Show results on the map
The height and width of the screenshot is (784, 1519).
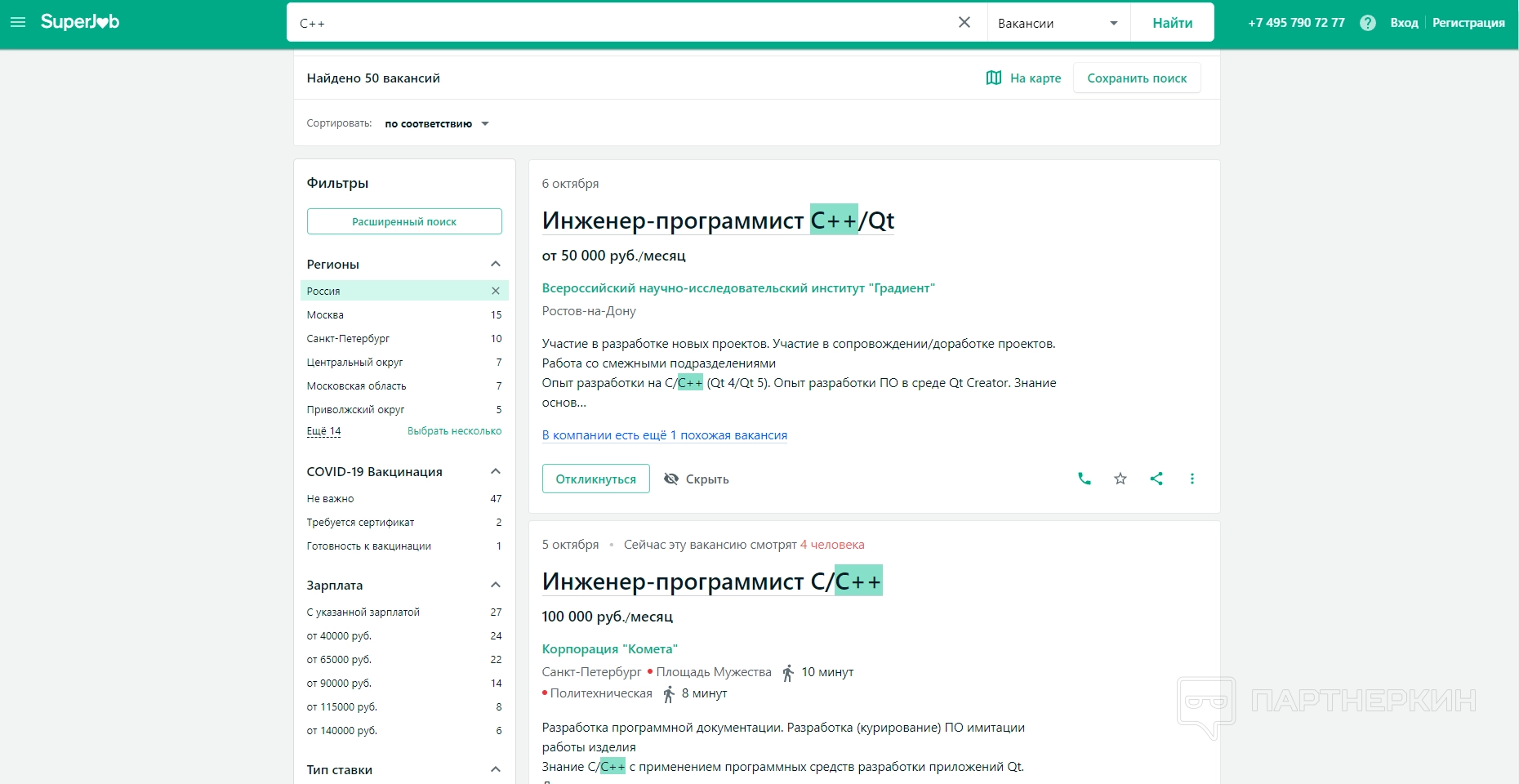click(x=1023, y=78)
